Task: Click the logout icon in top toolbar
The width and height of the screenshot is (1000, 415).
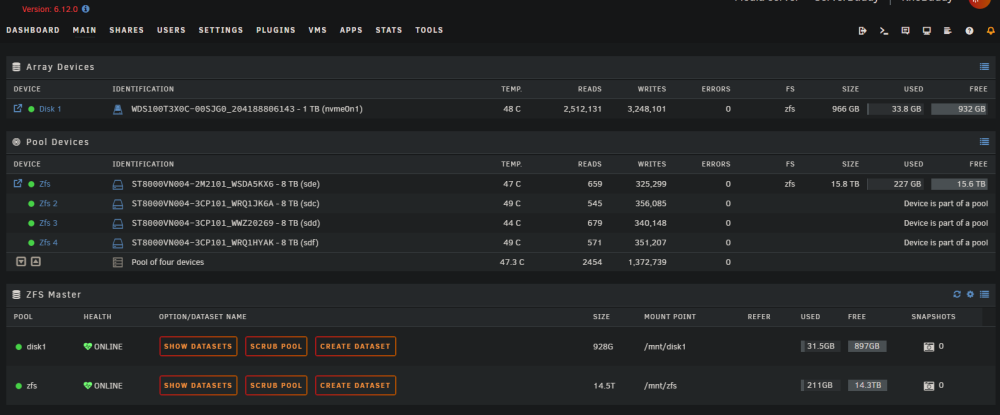Action: 862,31
